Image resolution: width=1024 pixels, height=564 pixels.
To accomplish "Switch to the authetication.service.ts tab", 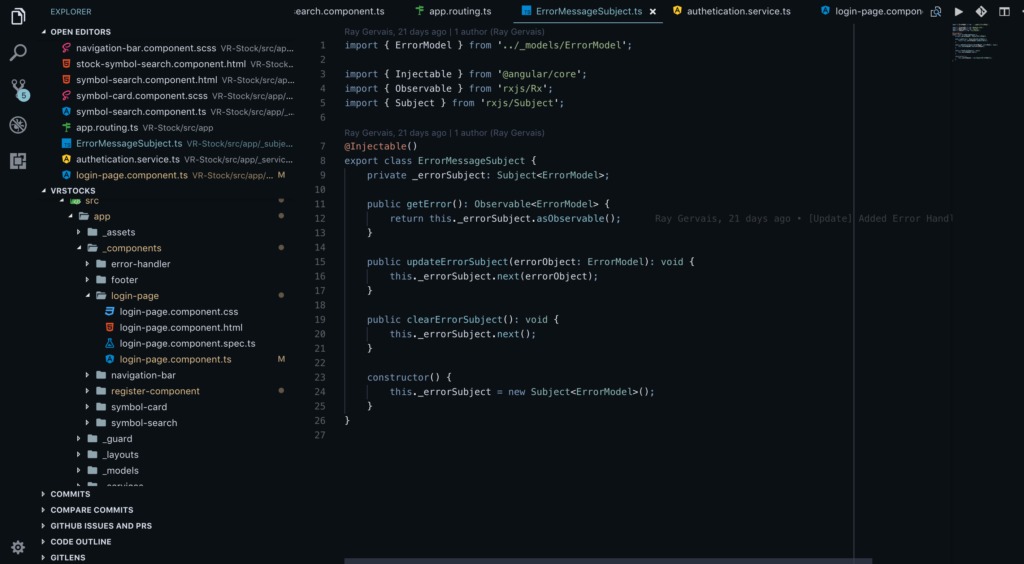I will click(731, 11).
